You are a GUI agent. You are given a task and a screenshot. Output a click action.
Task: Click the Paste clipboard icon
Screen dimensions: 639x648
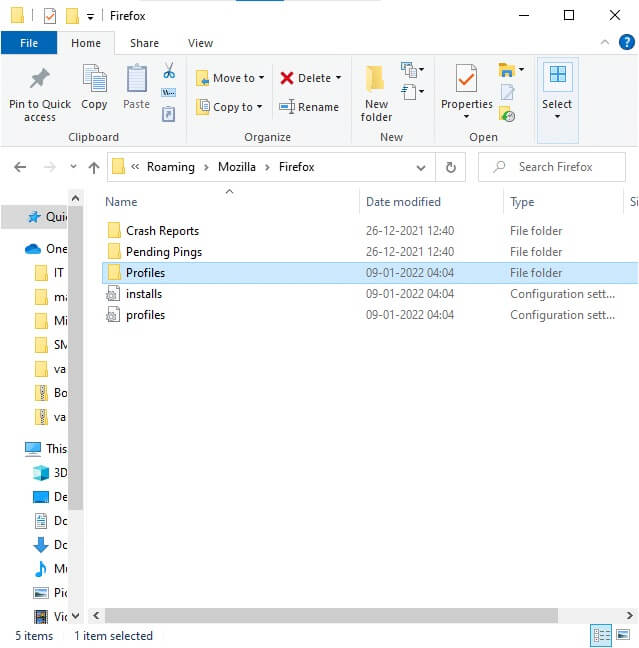[x=136, y=78]
